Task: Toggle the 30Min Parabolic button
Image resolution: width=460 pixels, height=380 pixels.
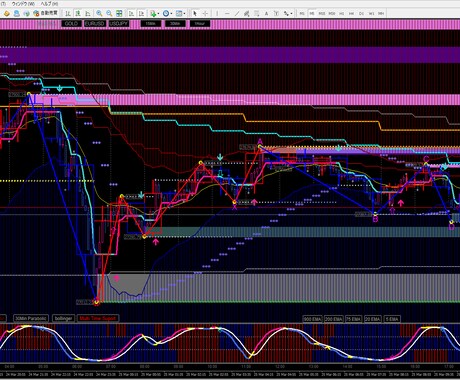Action: [31, 318]
